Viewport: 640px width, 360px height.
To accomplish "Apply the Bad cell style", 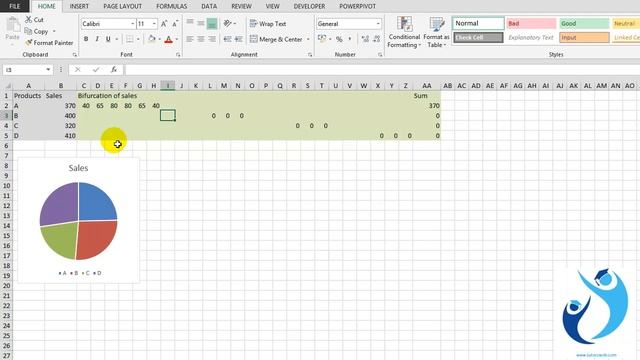I will click(x=531, y=23).
